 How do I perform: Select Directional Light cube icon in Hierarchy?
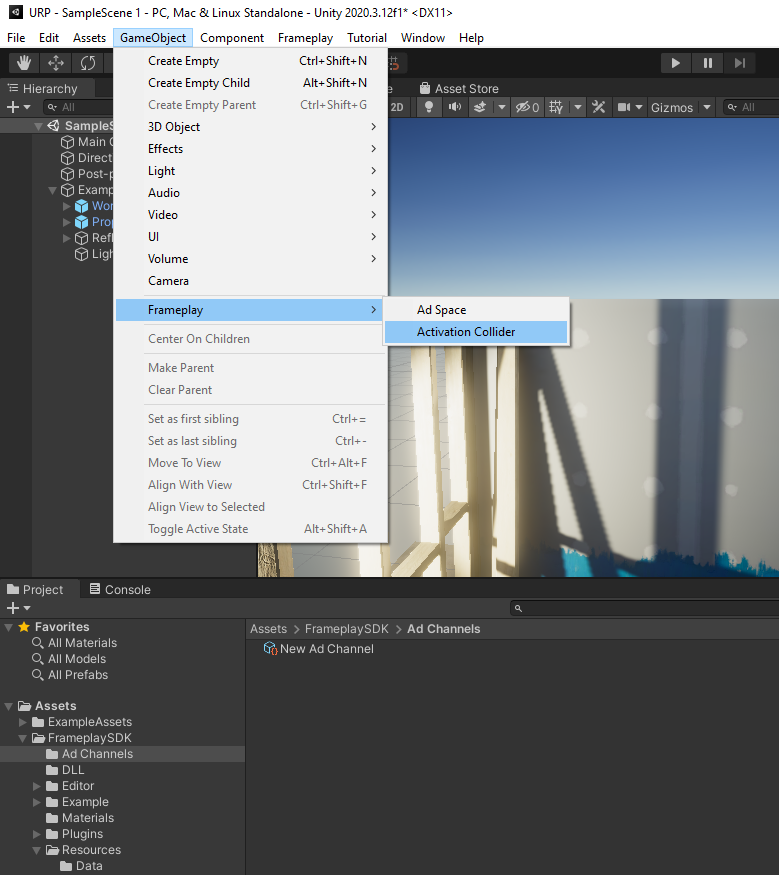[67, 158]
